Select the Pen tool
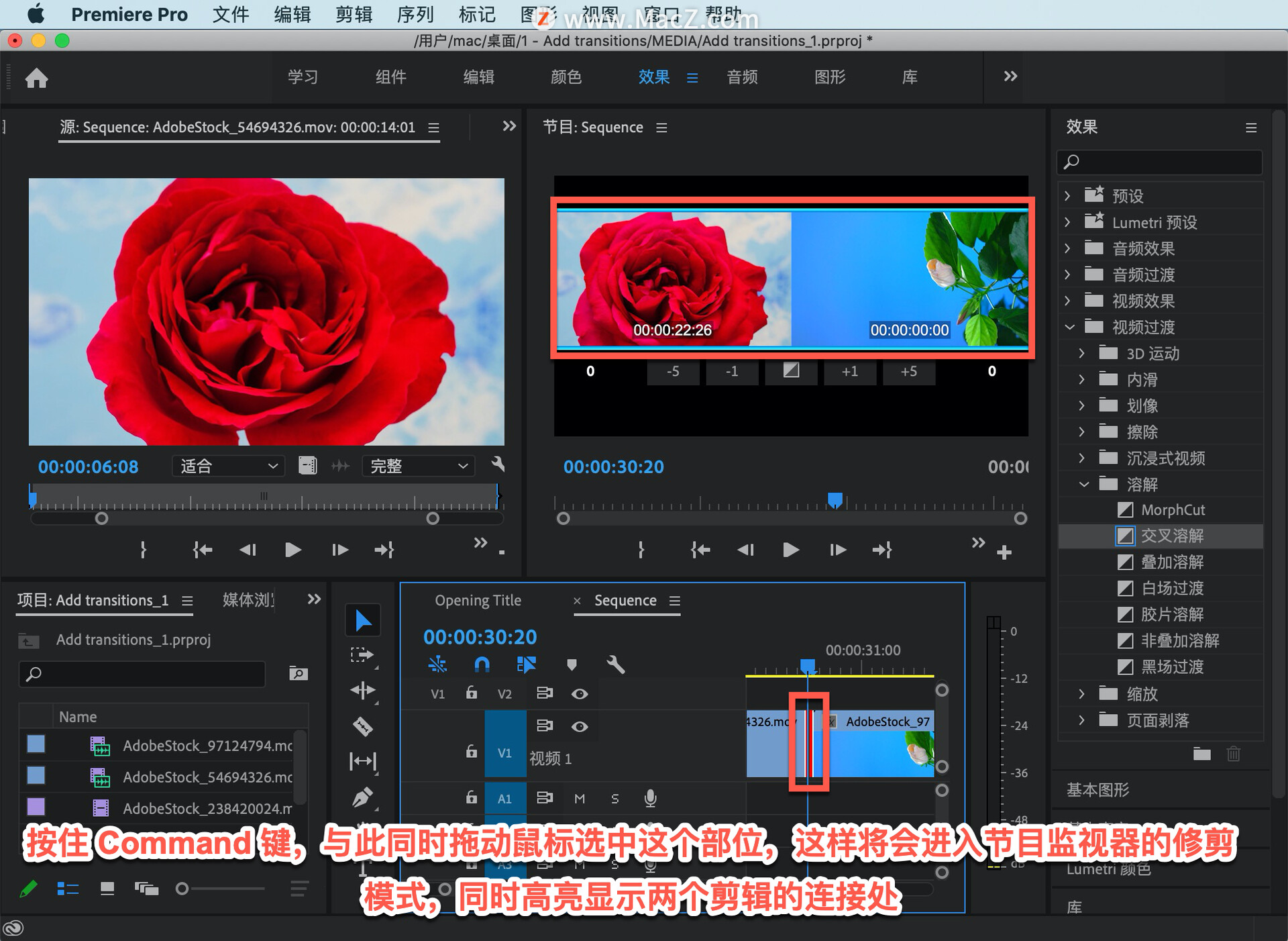Viewport: 1288px width, 941px height. click(363, 798)
